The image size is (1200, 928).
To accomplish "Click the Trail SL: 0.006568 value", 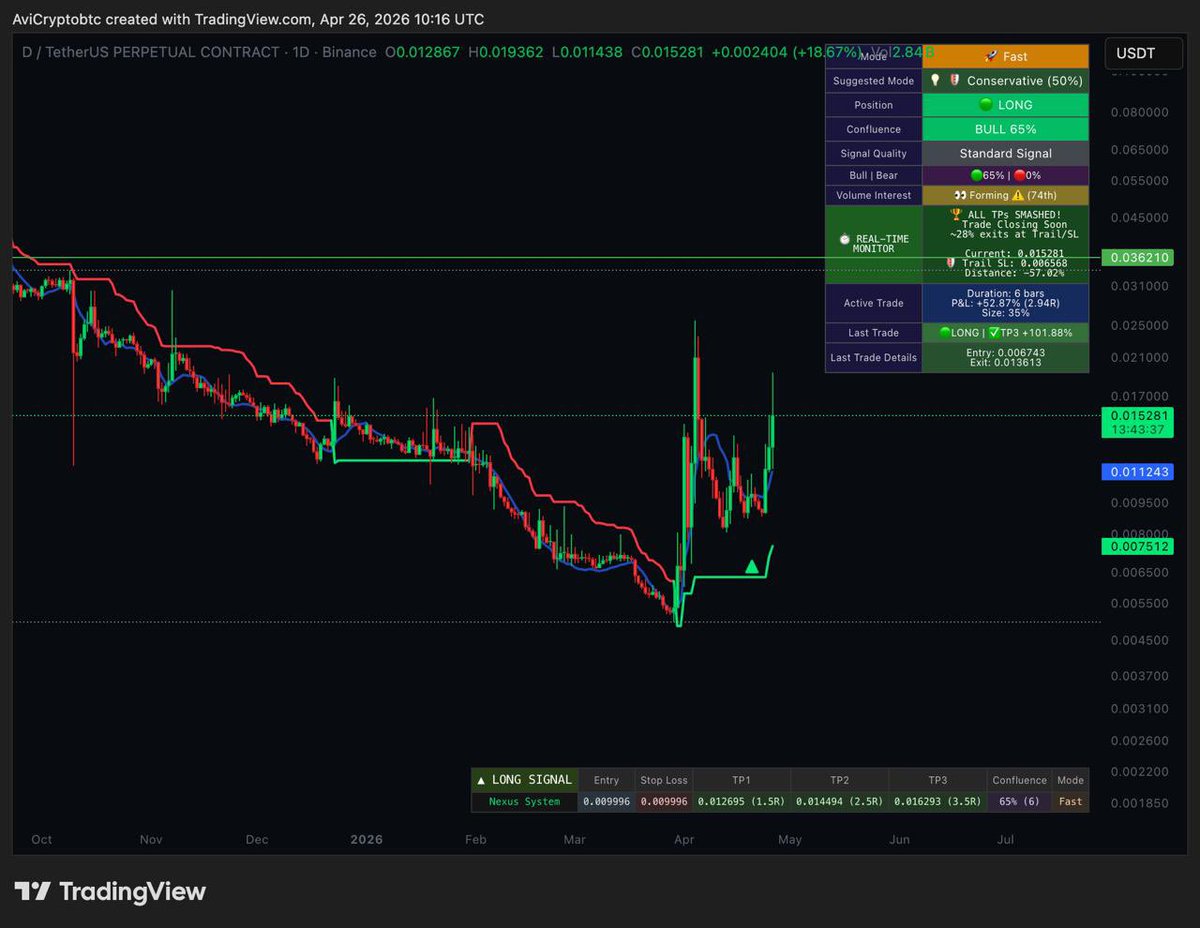I will coord(1014,263).
